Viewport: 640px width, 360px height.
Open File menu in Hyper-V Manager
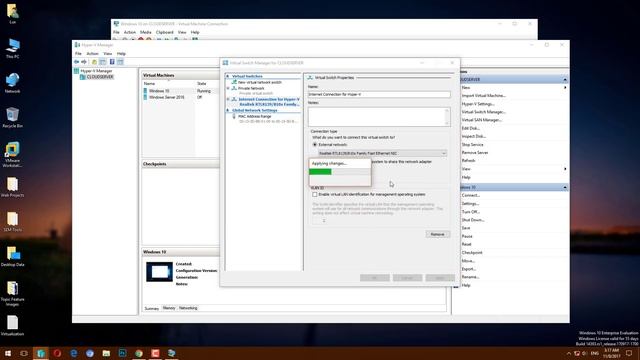[78, 53]
